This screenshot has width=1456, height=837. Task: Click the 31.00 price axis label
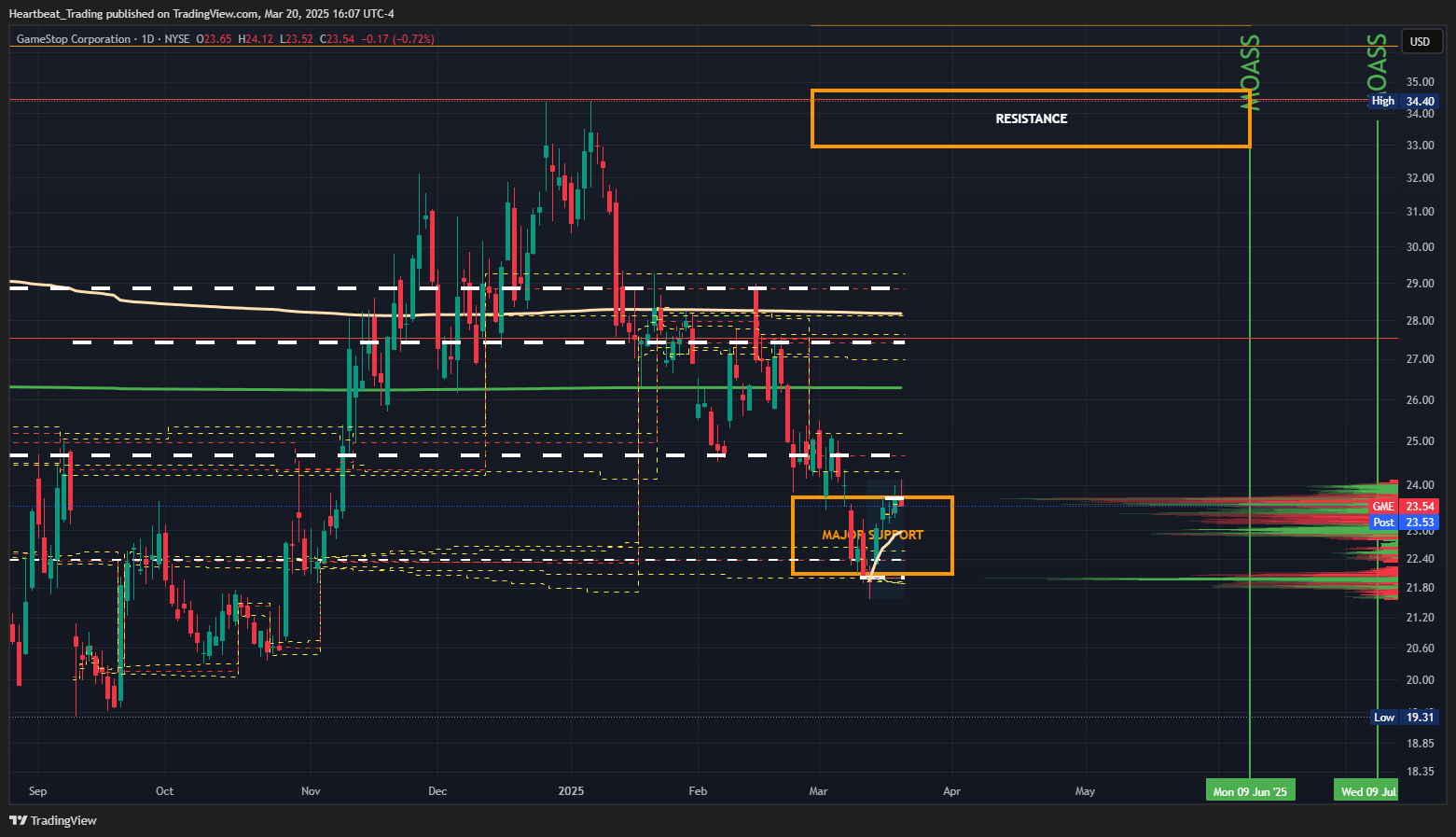1421,212
